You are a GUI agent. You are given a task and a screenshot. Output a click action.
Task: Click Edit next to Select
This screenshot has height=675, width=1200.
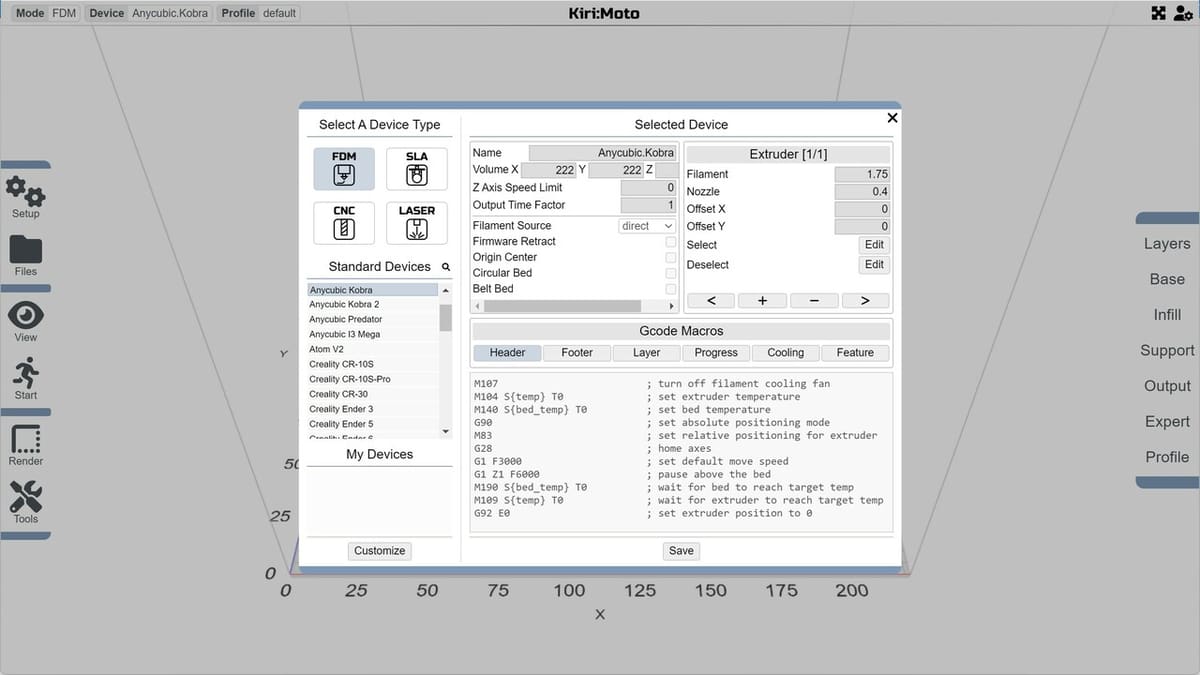(874, 245)
